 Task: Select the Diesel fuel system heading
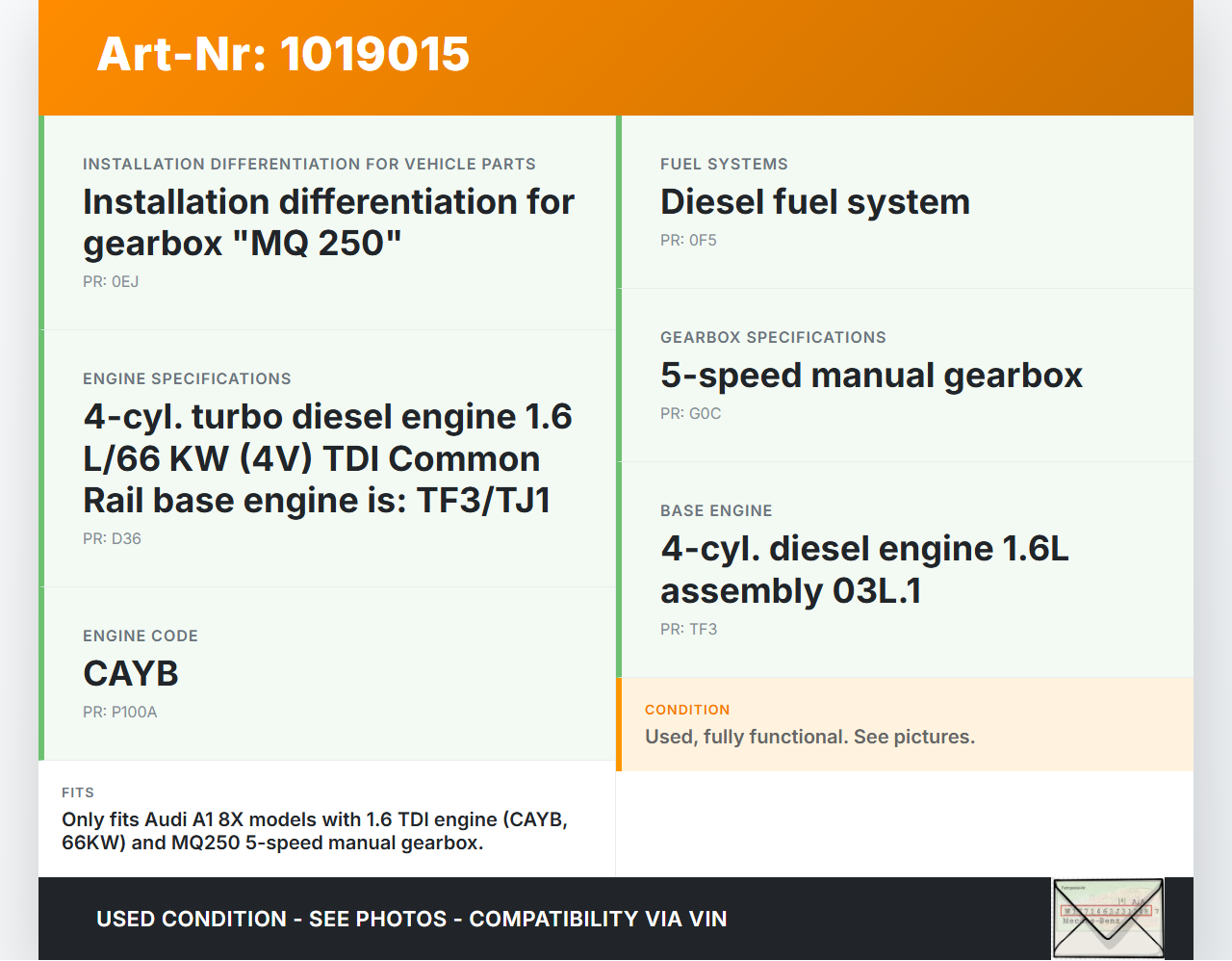814,202
